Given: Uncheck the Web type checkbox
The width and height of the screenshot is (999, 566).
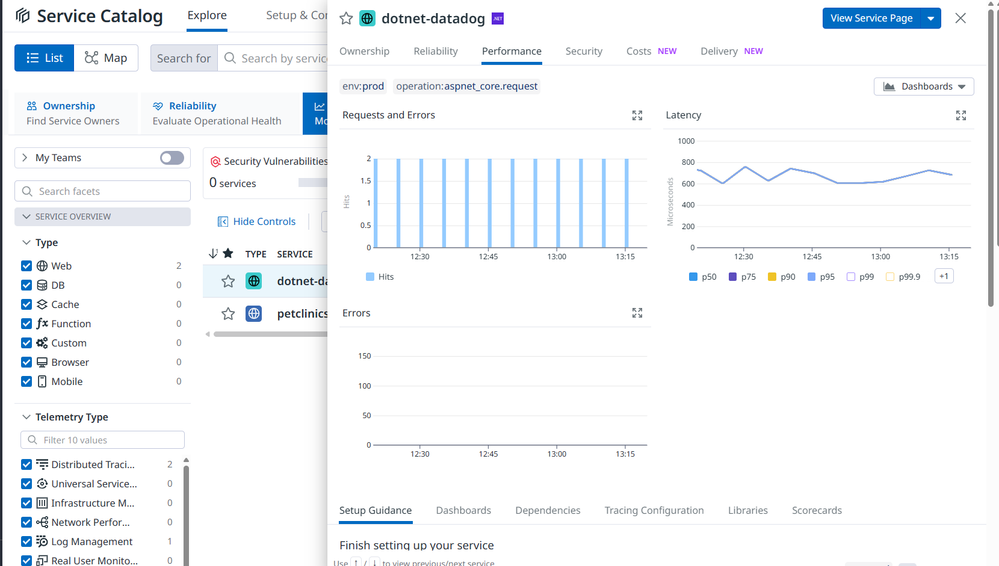Looking at the screenshot, I should pyautogui.click(x=26, y=266).
